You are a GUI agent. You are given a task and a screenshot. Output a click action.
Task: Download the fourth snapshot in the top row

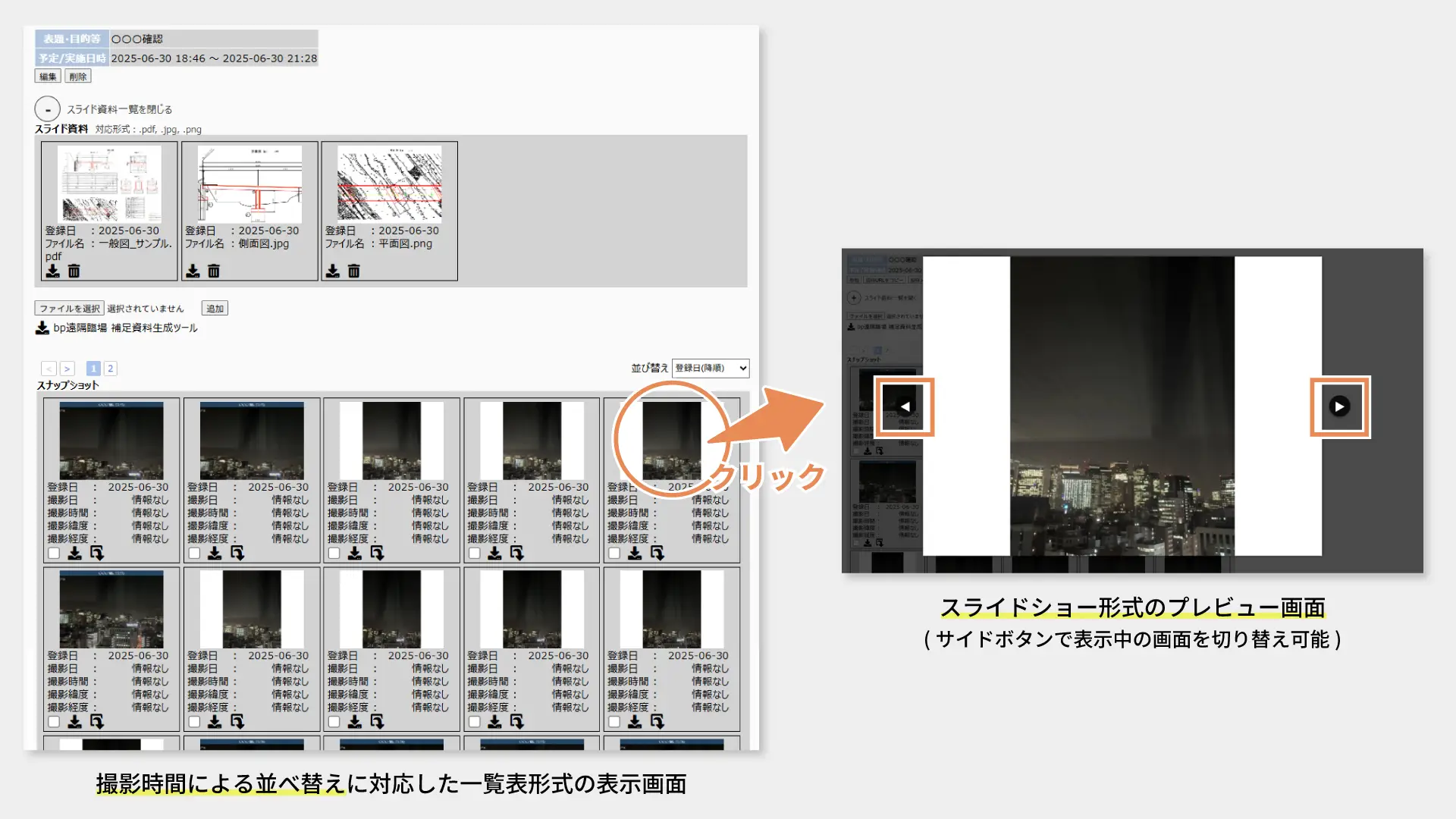494,554
